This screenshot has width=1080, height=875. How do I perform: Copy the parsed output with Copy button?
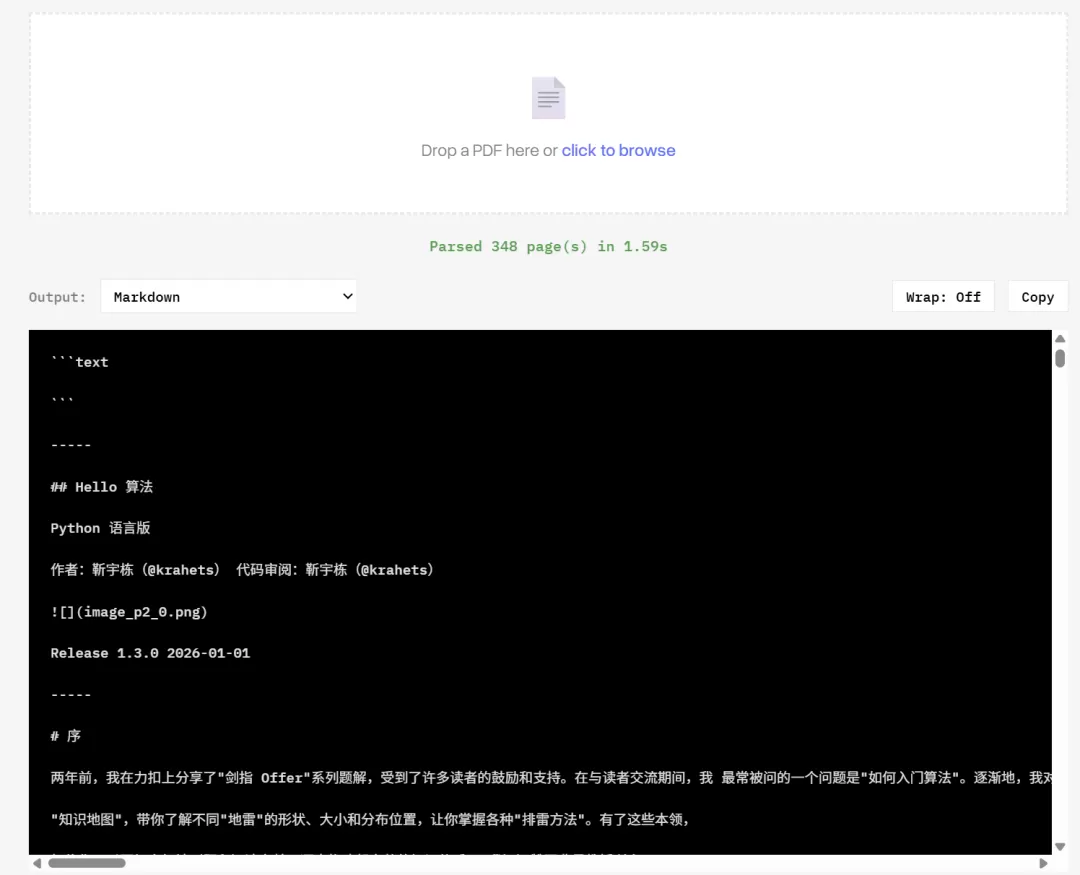(x=1037, y=297)
